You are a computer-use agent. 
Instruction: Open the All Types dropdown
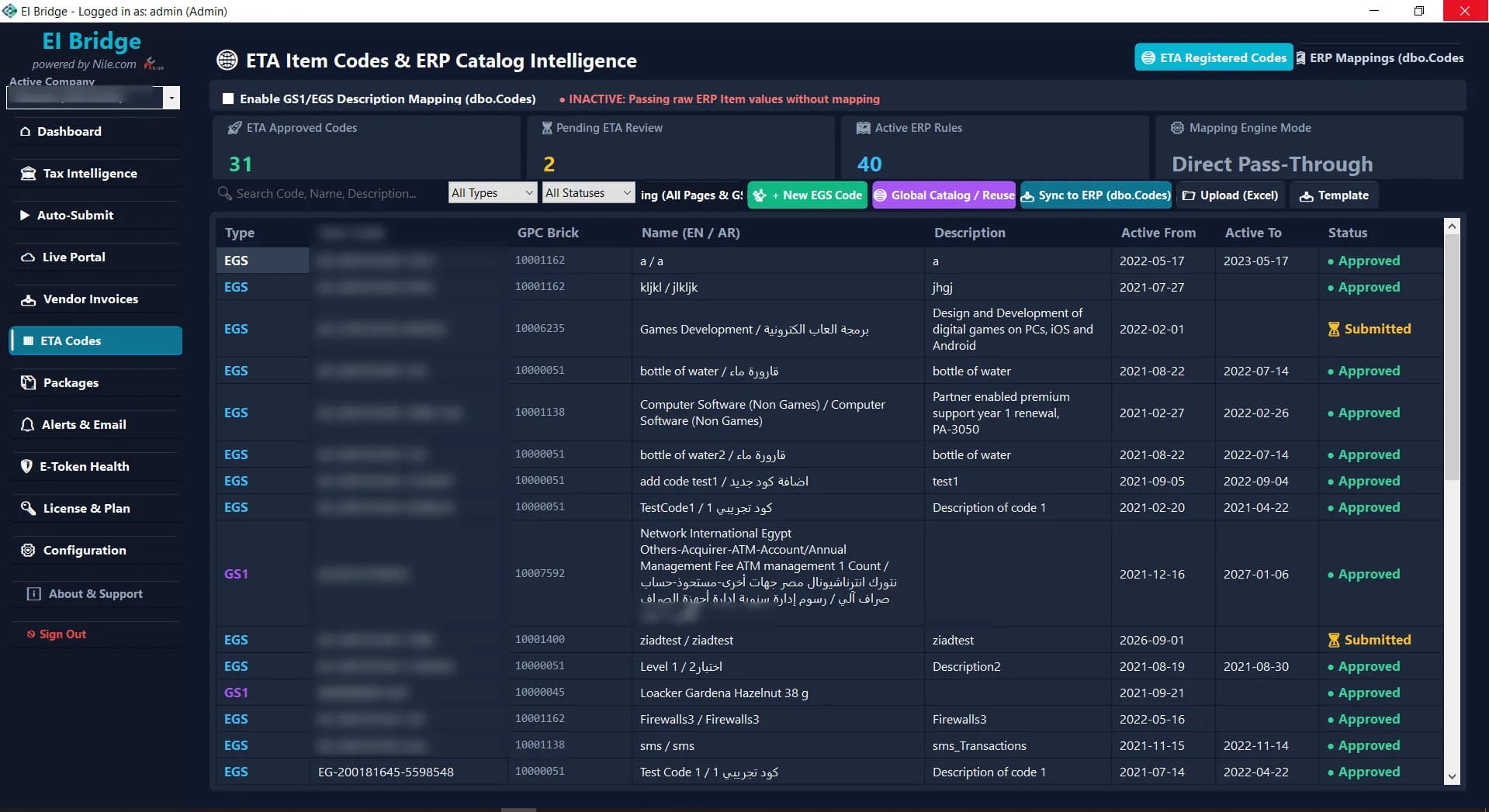(493, 193)
